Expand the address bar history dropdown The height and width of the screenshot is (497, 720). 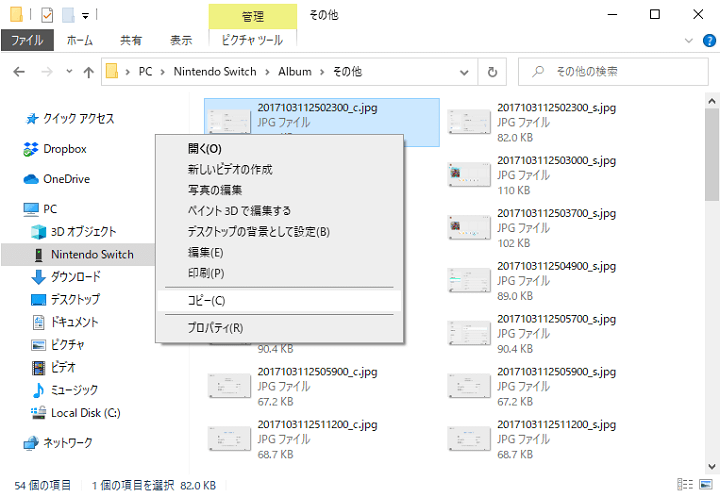coord(464,72)
